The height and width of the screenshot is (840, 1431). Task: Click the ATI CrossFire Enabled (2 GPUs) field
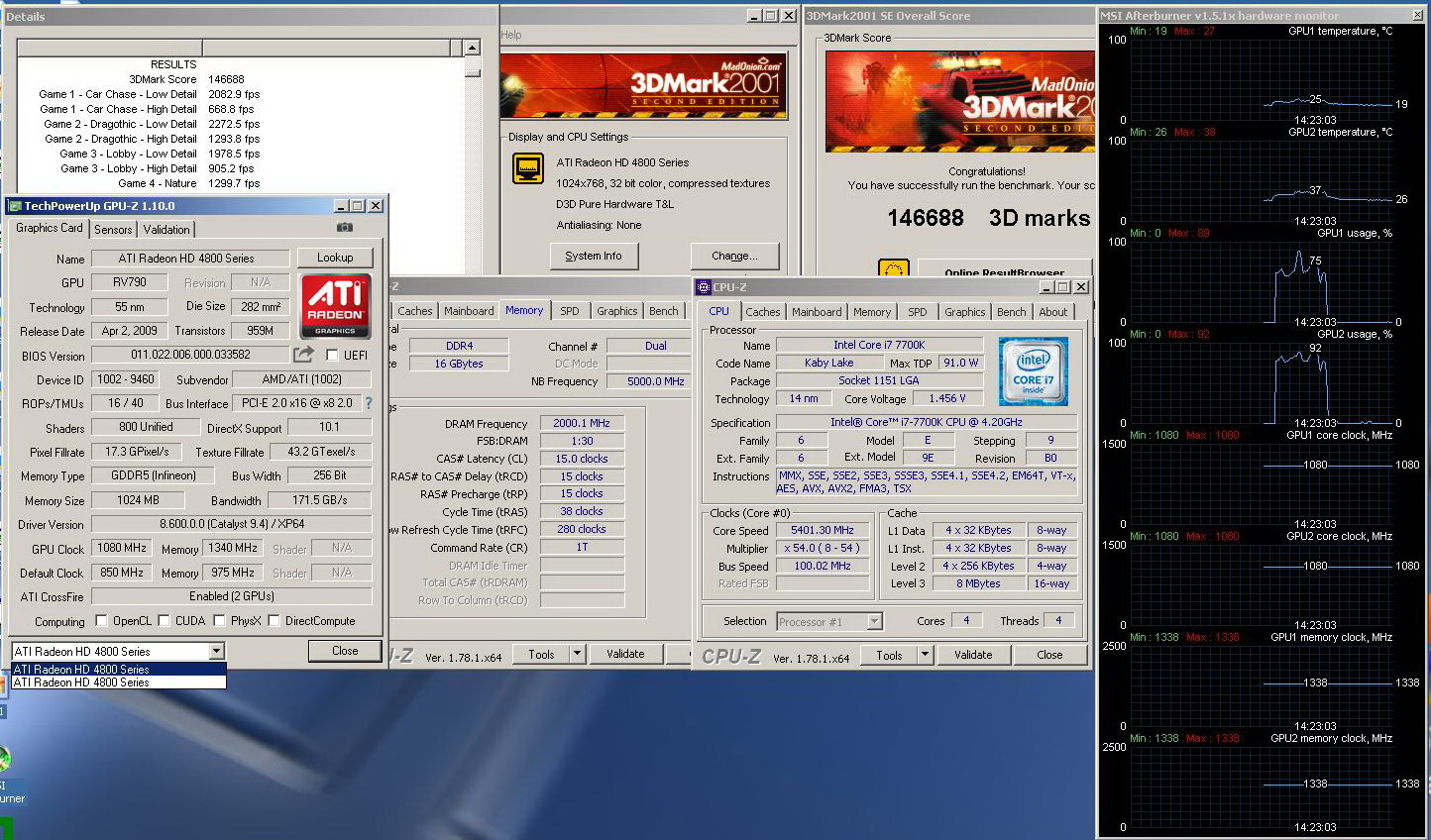tap(232, 596)
